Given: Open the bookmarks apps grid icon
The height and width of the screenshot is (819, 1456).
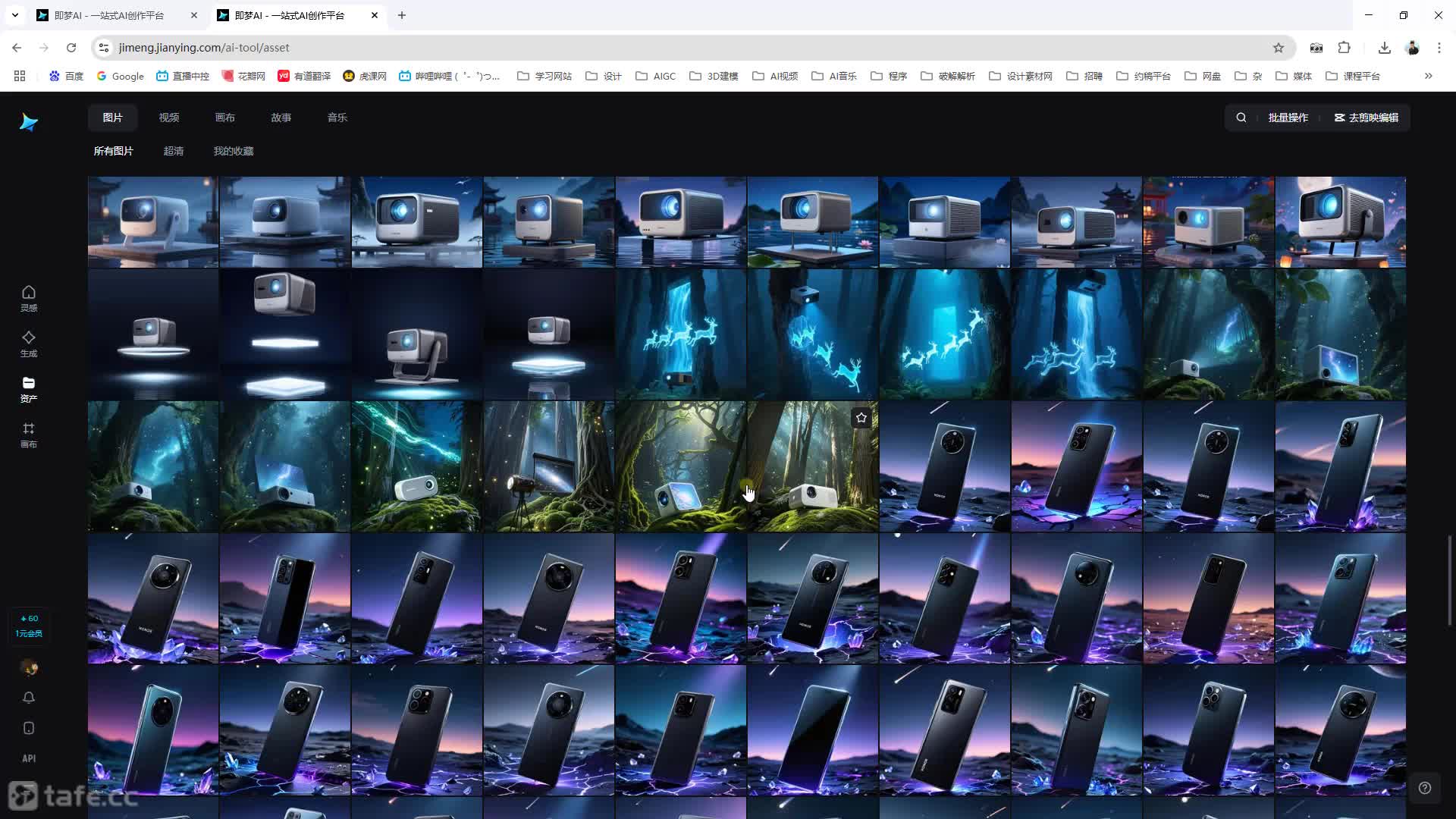Looking at the screenshot, I should 20,76.
